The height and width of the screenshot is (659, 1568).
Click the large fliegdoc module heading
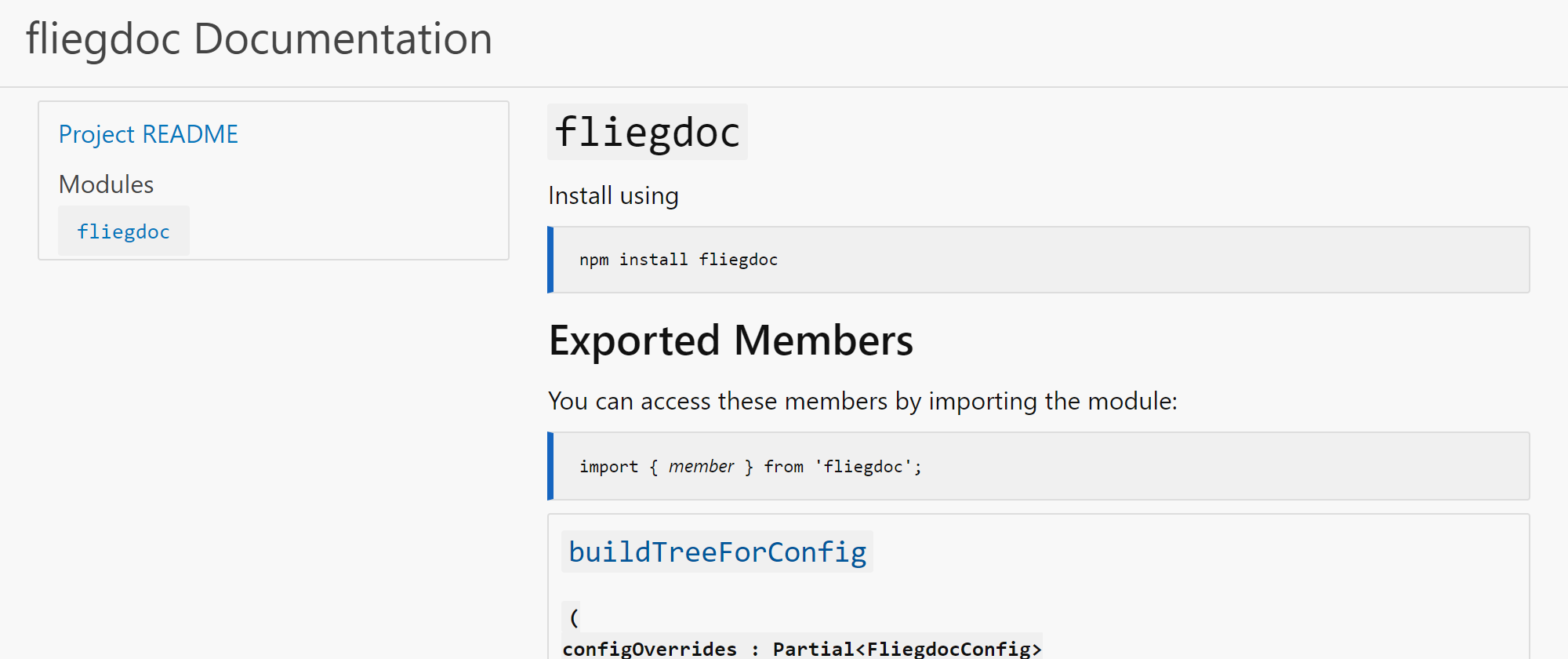point(647,132)
